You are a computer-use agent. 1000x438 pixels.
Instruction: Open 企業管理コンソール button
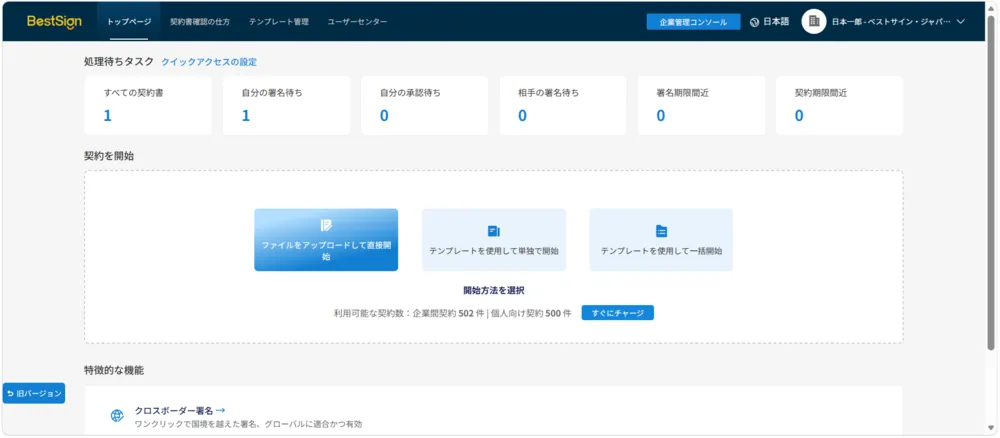click(693, 22)
